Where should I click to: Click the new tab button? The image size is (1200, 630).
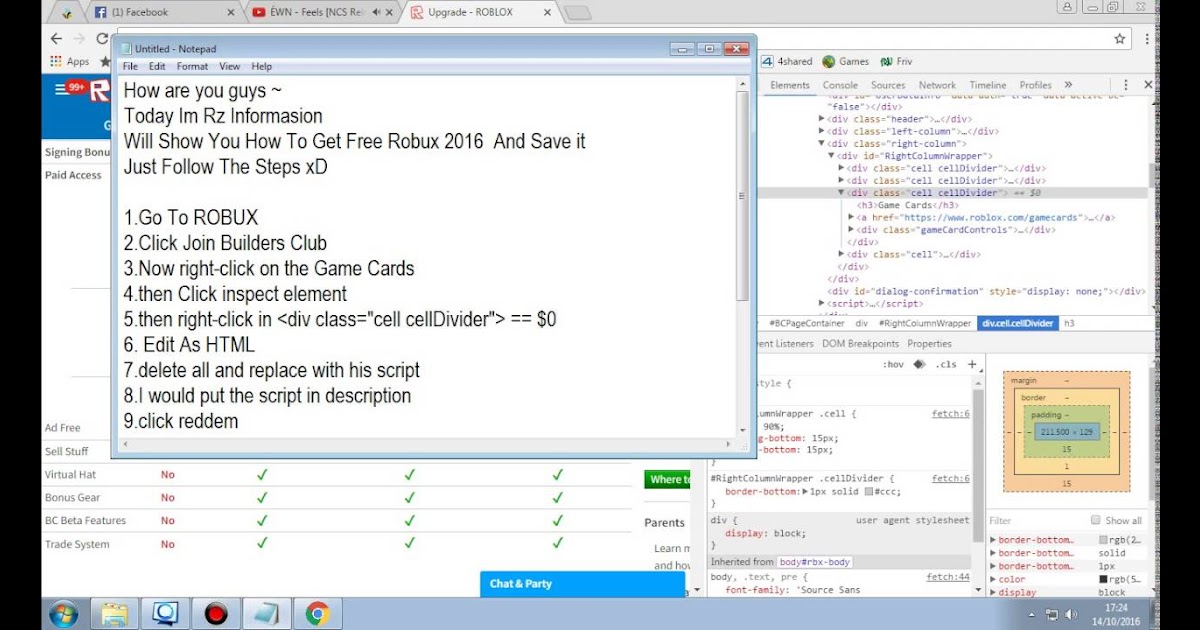pyautogui.click(x=577, y=13)
